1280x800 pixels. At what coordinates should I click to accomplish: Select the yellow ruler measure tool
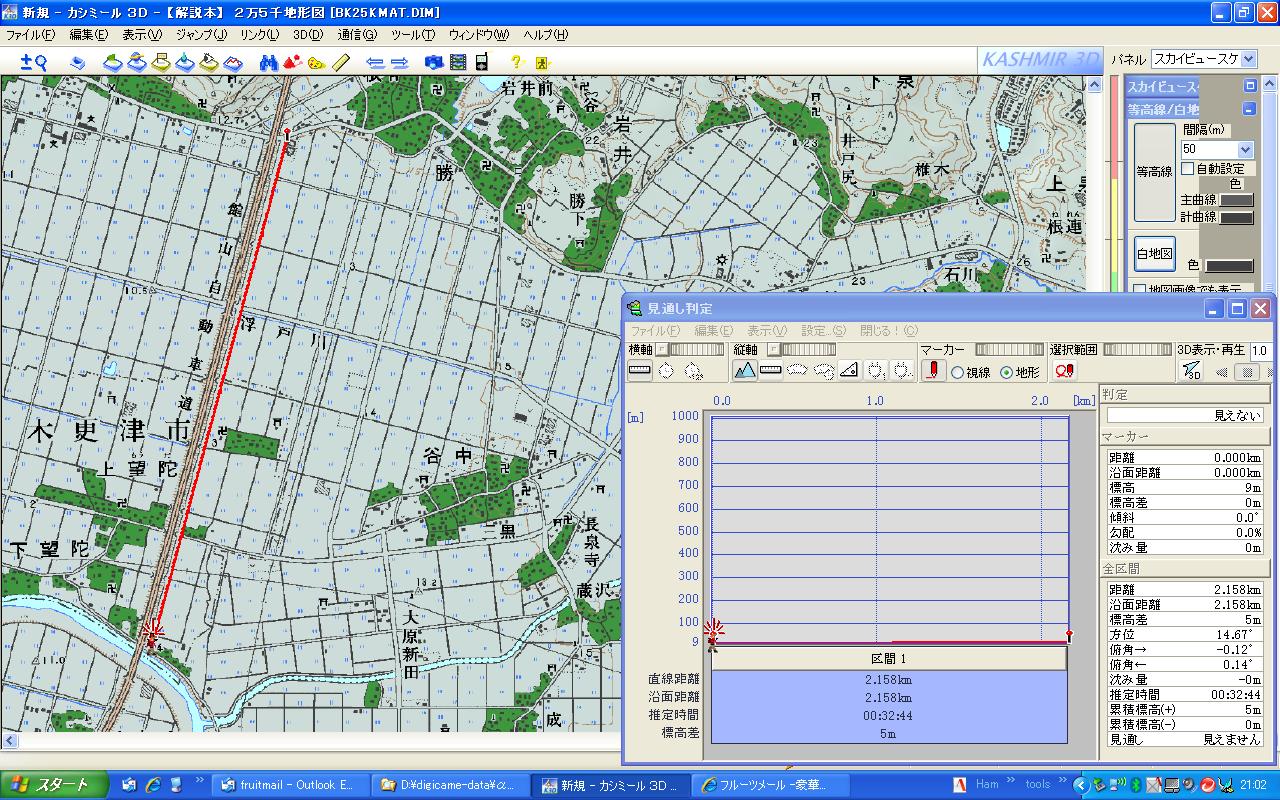[x=341, y=62]
